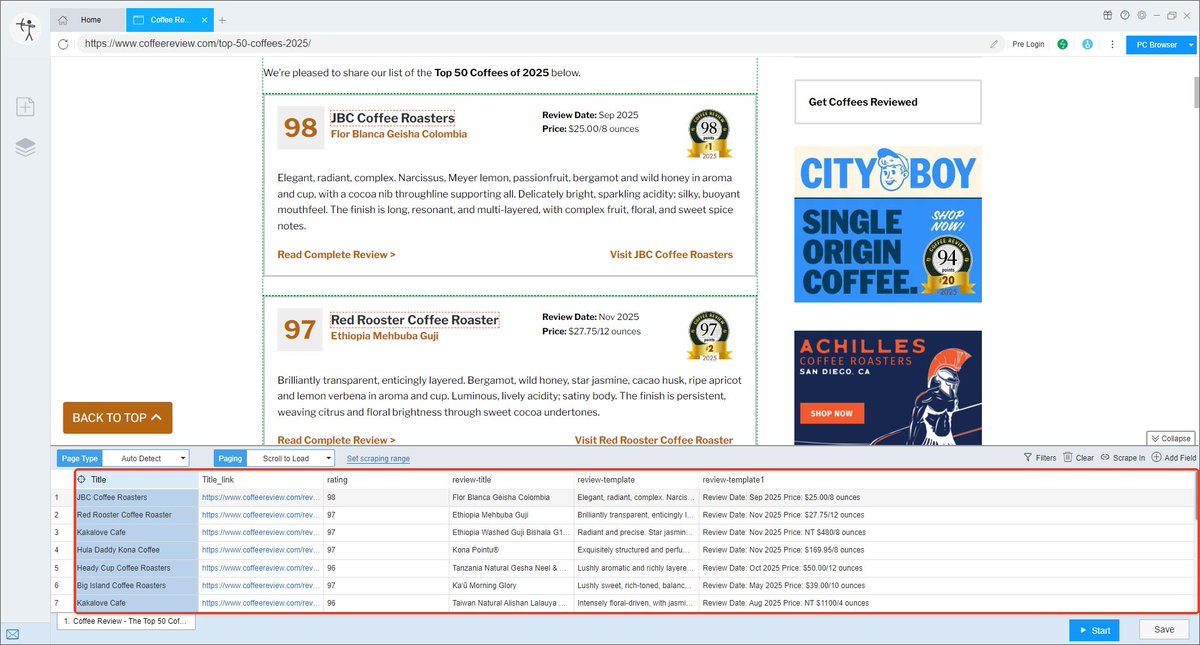The width and height of the screenshot is (1200, 645).
Task: Select the Ka'ū Morning Glory cell
Action: pyautogui.click(x=511, y=586)
